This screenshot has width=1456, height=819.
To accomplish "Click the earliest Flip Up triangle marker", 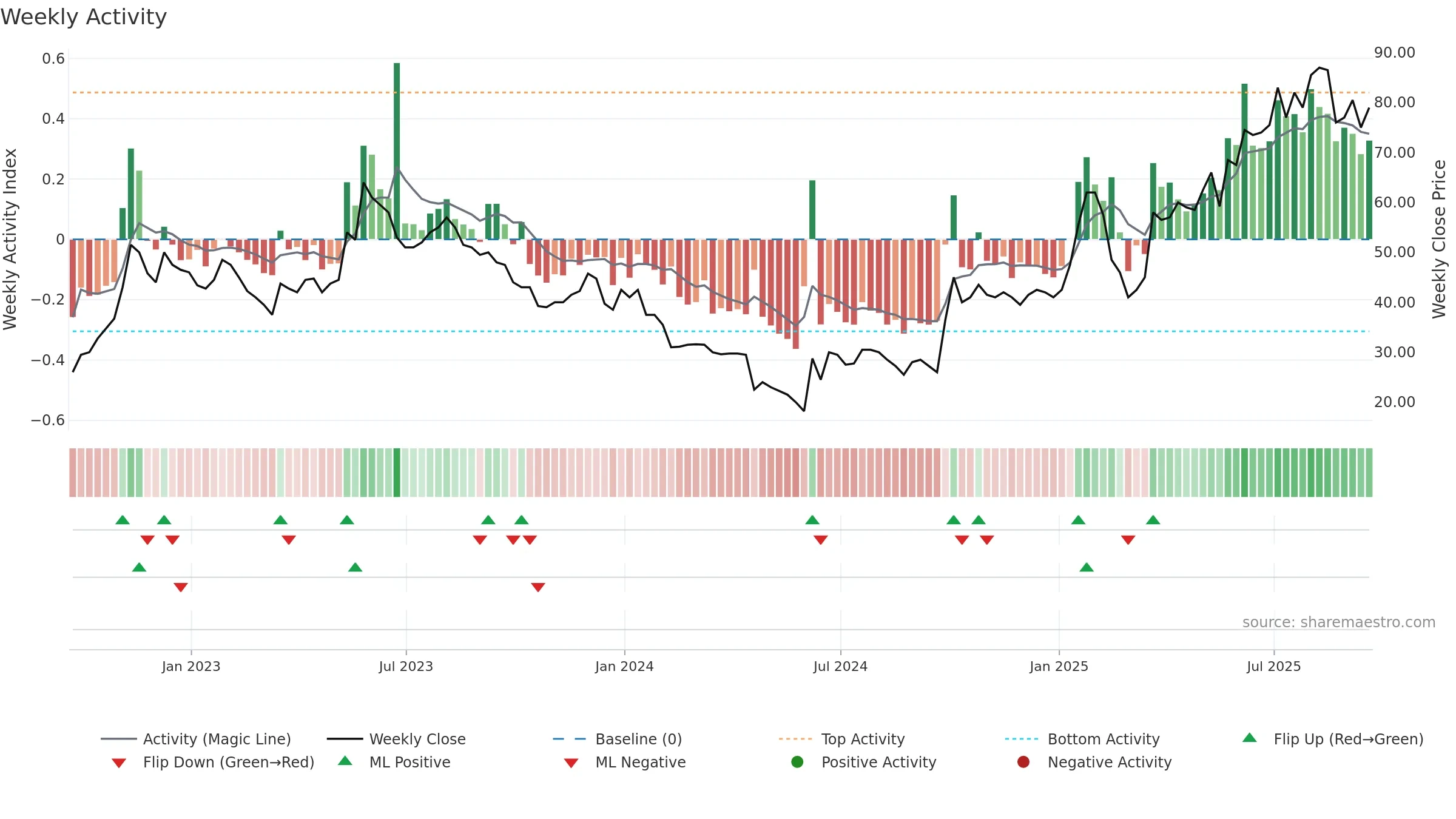I will [123, 520].
